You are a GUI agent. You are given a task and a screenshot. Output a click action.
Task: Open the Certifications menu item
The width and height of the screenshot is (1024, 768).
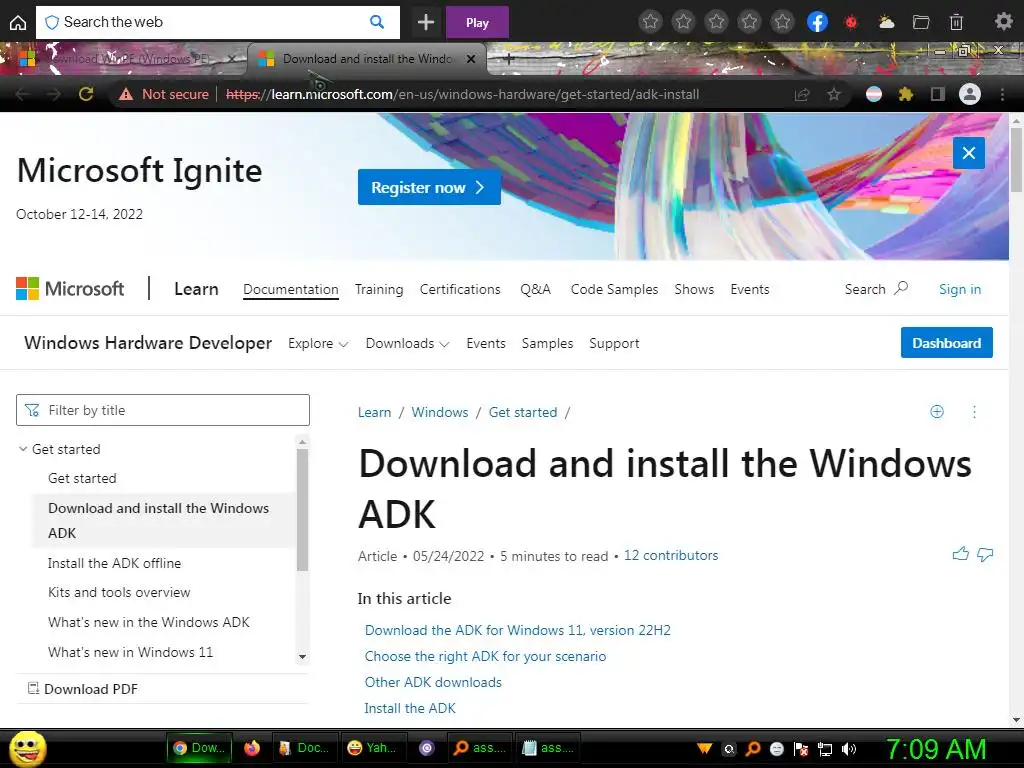(x=460, y=289)
